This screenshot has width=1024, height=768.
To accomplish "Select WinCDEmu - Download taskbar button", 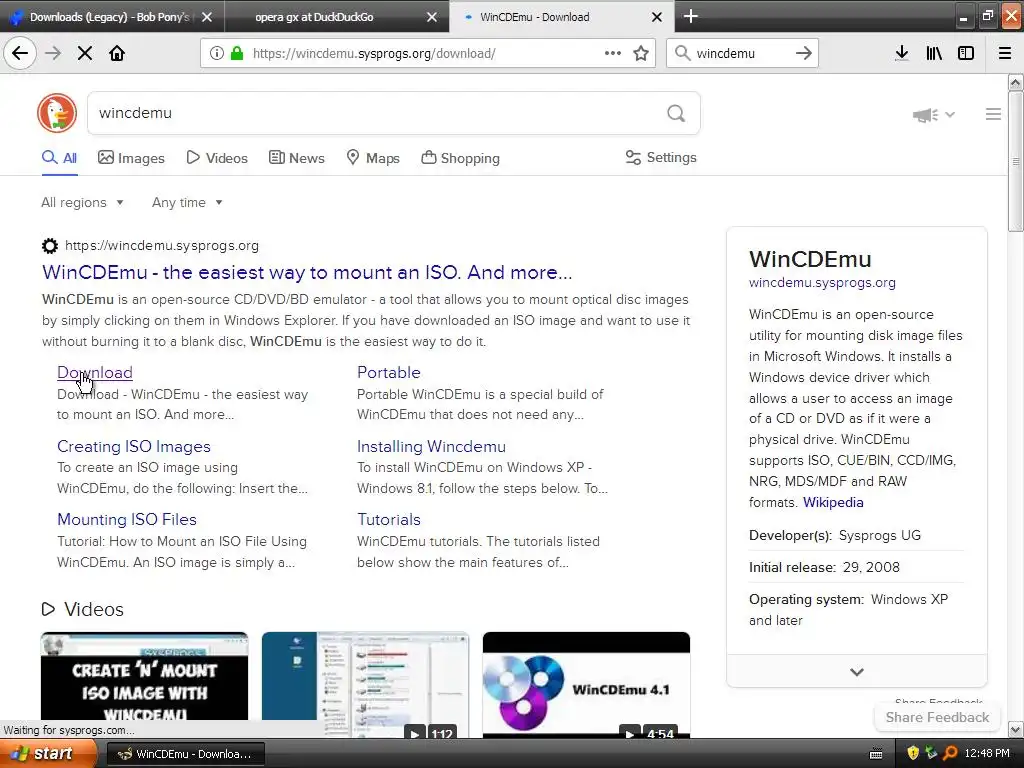I will [x=185, y=754].
